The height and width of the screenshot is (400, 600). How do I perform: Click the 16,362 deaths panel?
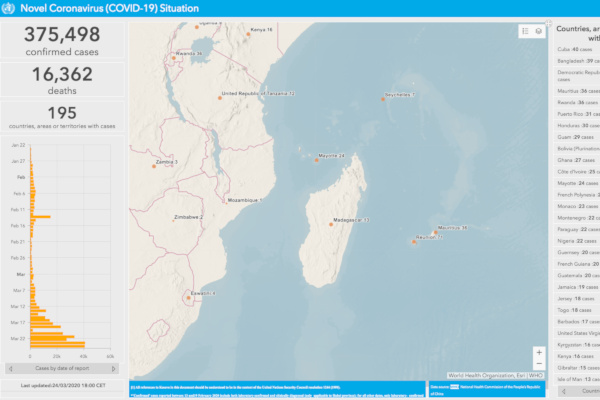62,80
